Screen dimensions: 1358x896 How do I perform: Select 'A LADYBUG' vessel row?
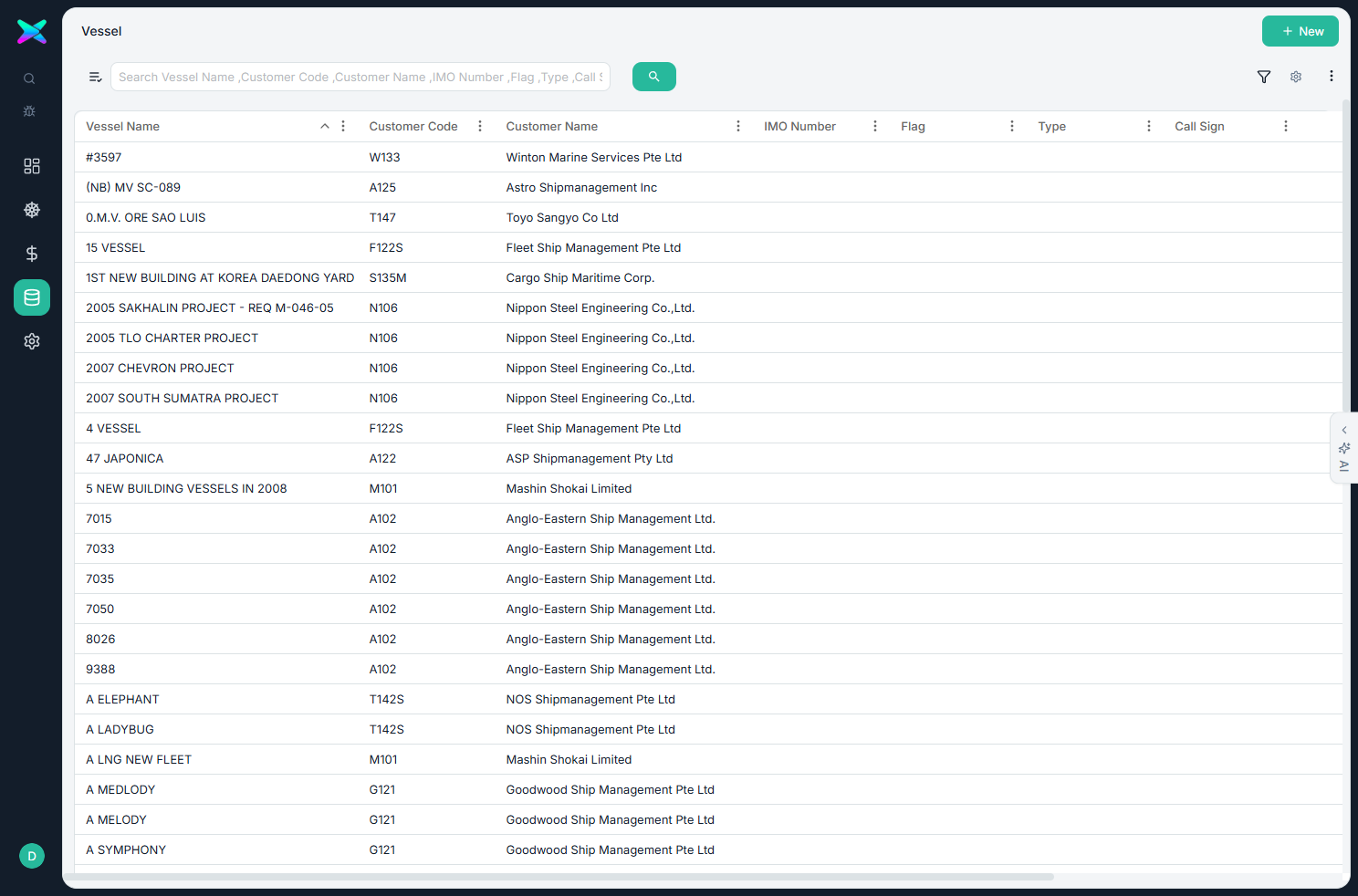(708, 729)
